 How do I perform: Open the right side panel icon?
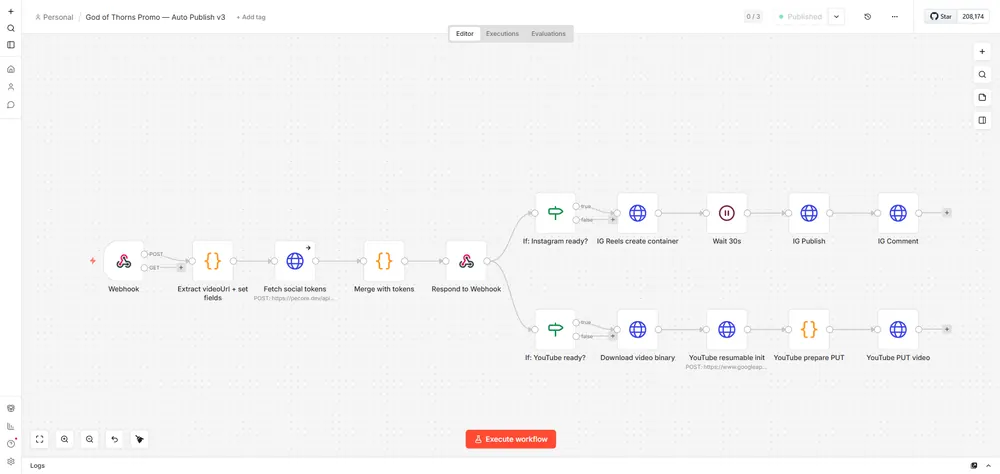coord(982,121)
